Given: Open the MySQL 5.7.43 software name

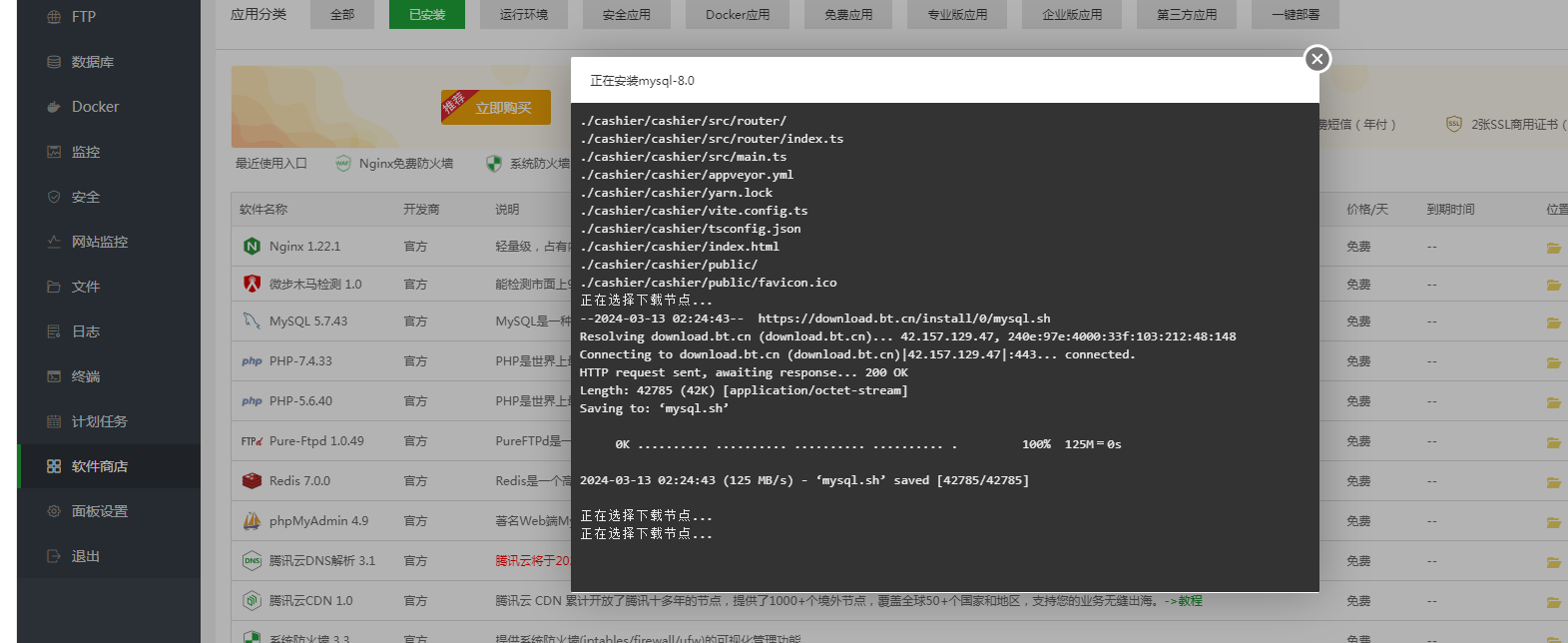Looking at the screenshot, I should point(308,321).
